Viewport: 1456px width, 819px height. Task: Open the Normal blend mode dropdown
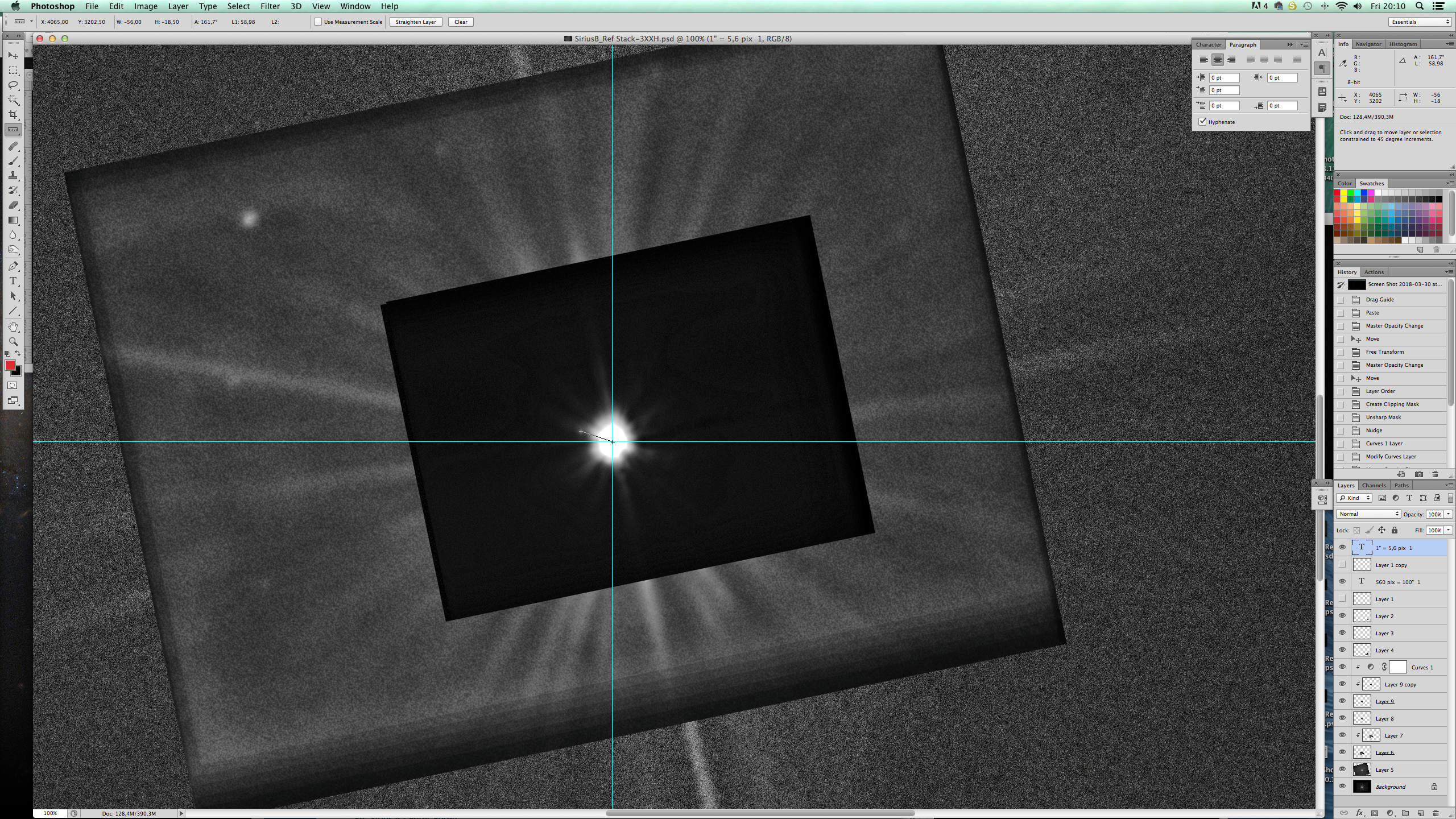[1367, 514]
